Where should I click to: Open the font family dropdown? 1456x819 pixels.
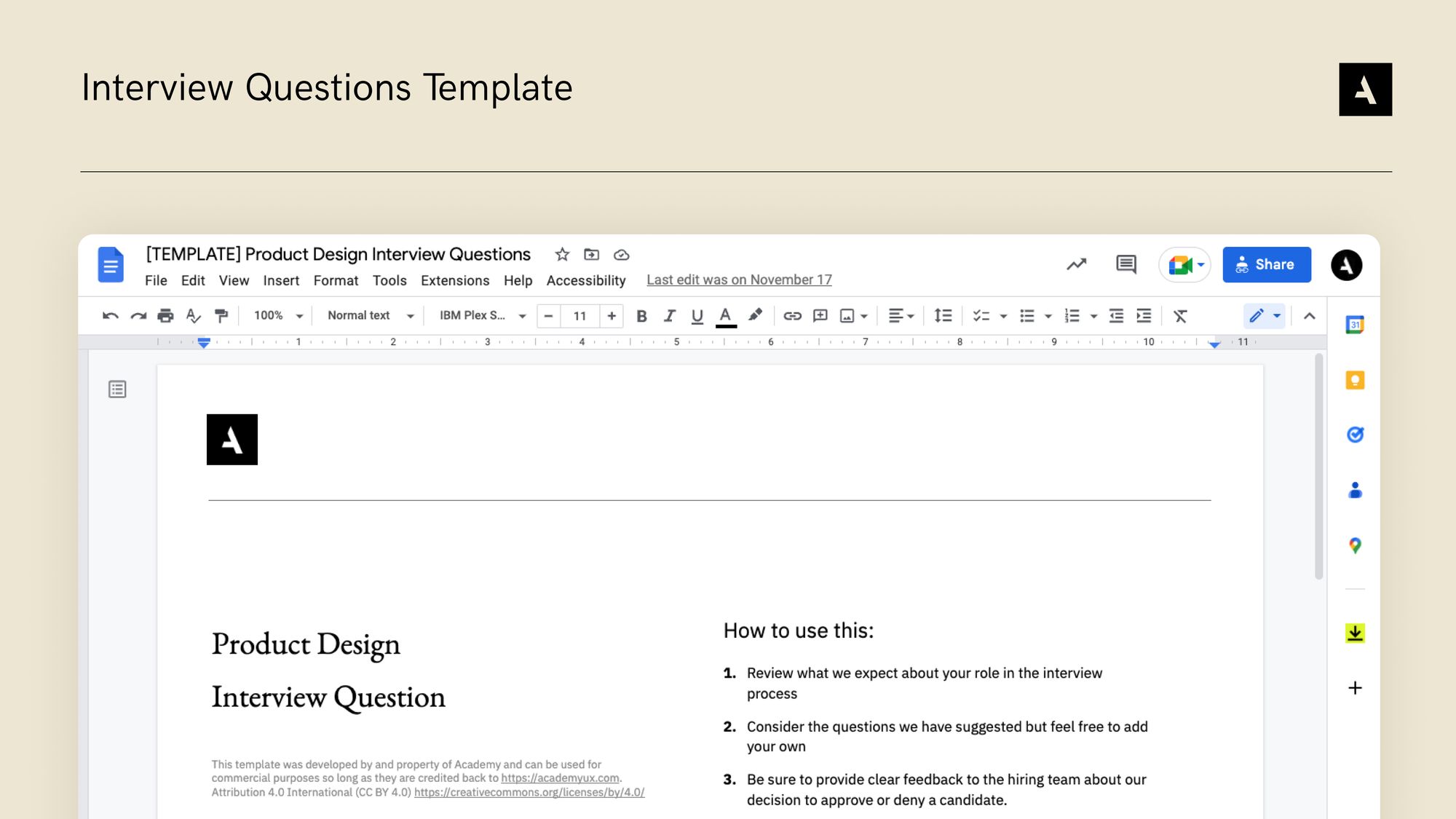click(477, 315)
